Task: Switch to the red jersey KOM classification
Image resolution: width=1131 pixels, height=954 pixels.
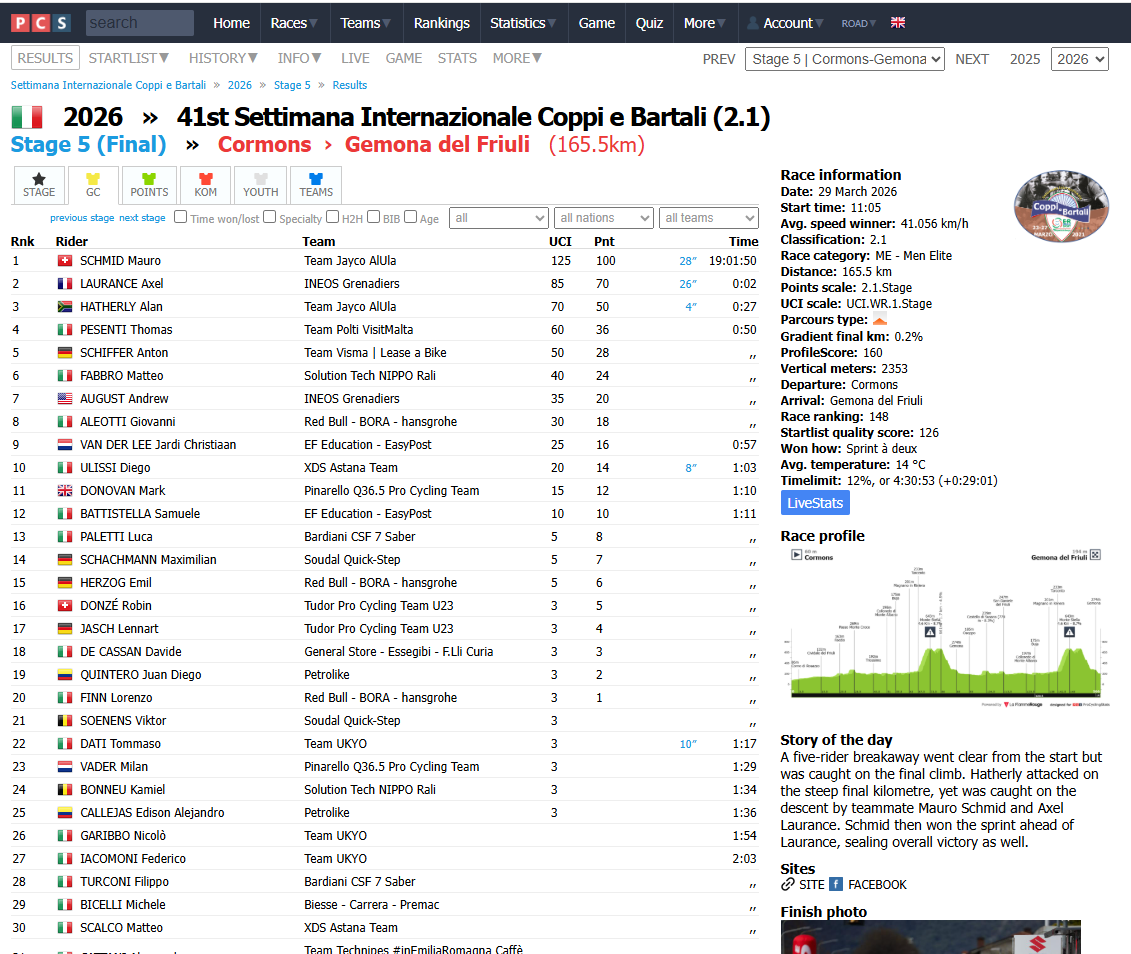Action: tap(205, 185)
